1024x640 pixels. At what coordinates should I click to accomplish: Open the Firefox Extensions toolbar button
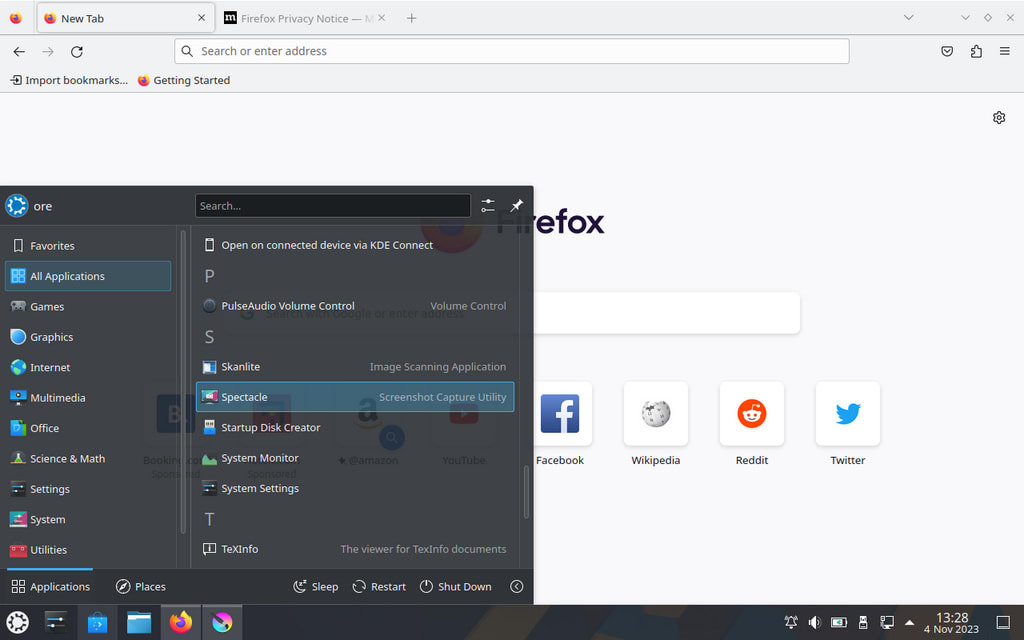click(x=976, y=52)
